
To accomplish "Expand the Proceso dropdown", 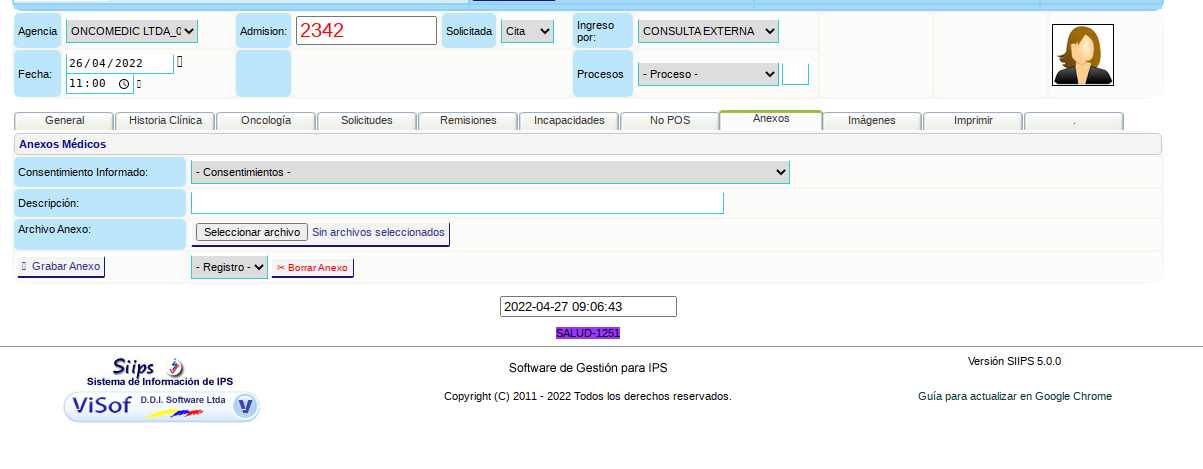I will [708, 74].
